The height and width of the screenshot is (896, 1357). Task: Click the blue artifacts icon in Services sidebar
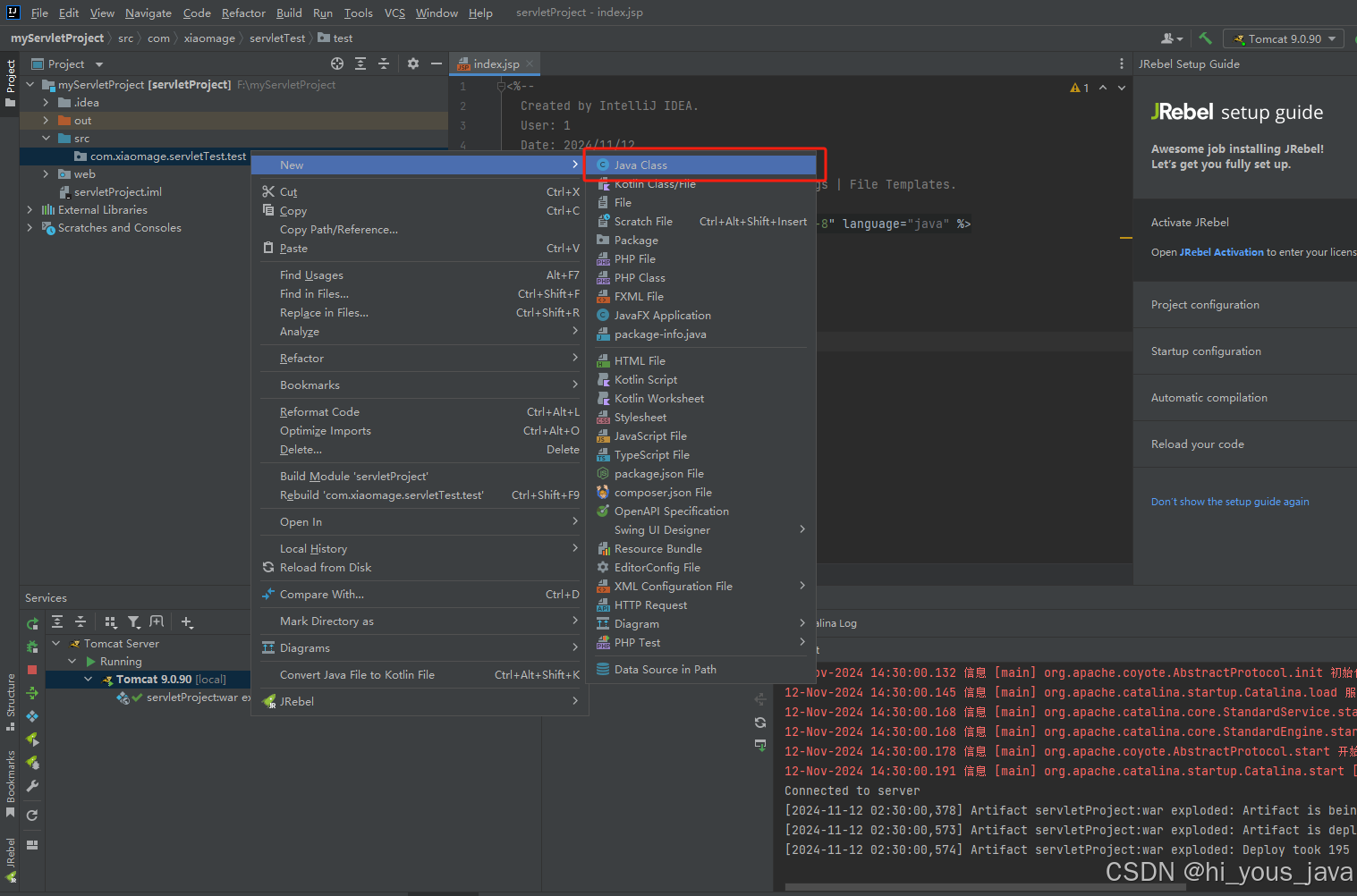pos(32,716)
